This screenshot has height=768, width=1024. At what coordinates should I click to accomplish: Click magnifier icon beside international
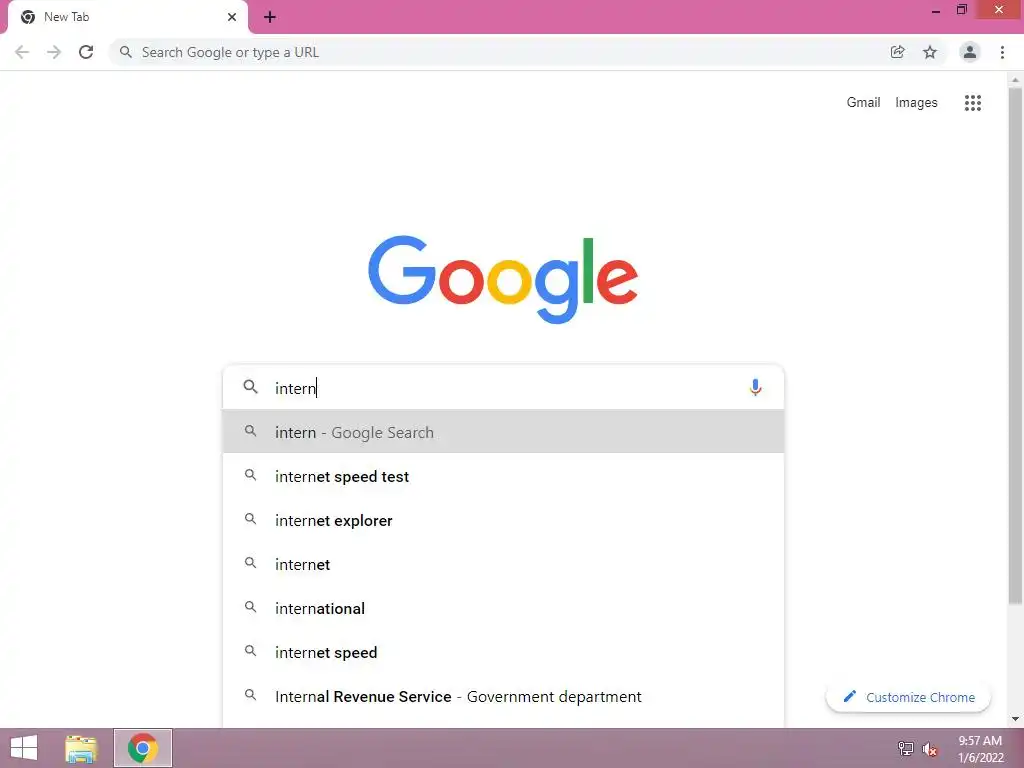pos(250,607)
